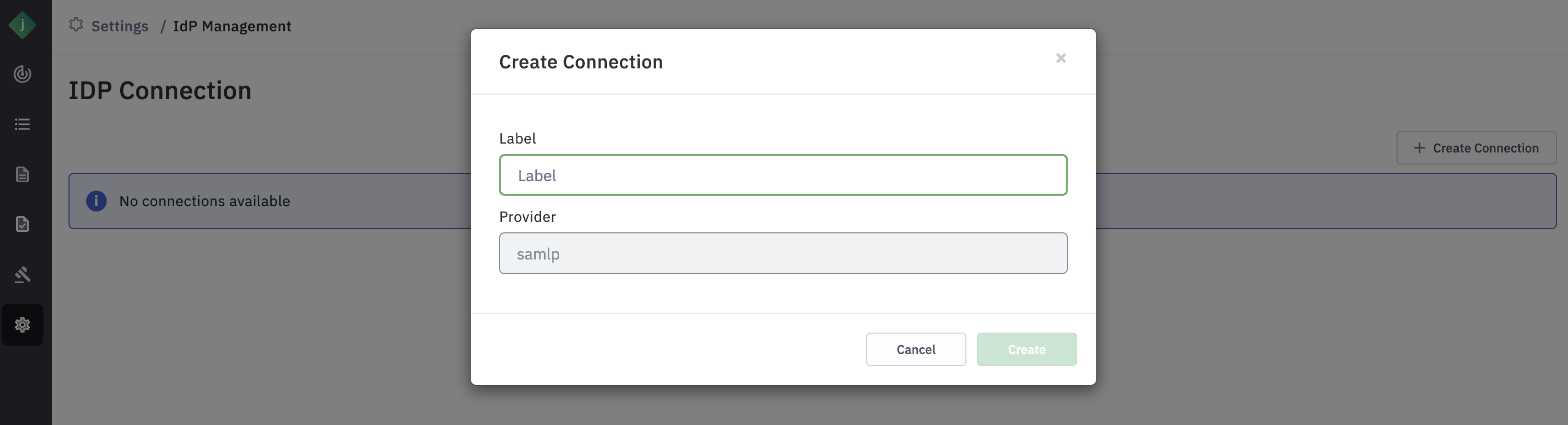Click the IdP Management breadcrumb
Viewport: 1568px width, 425px height.
tap(232, 26)
